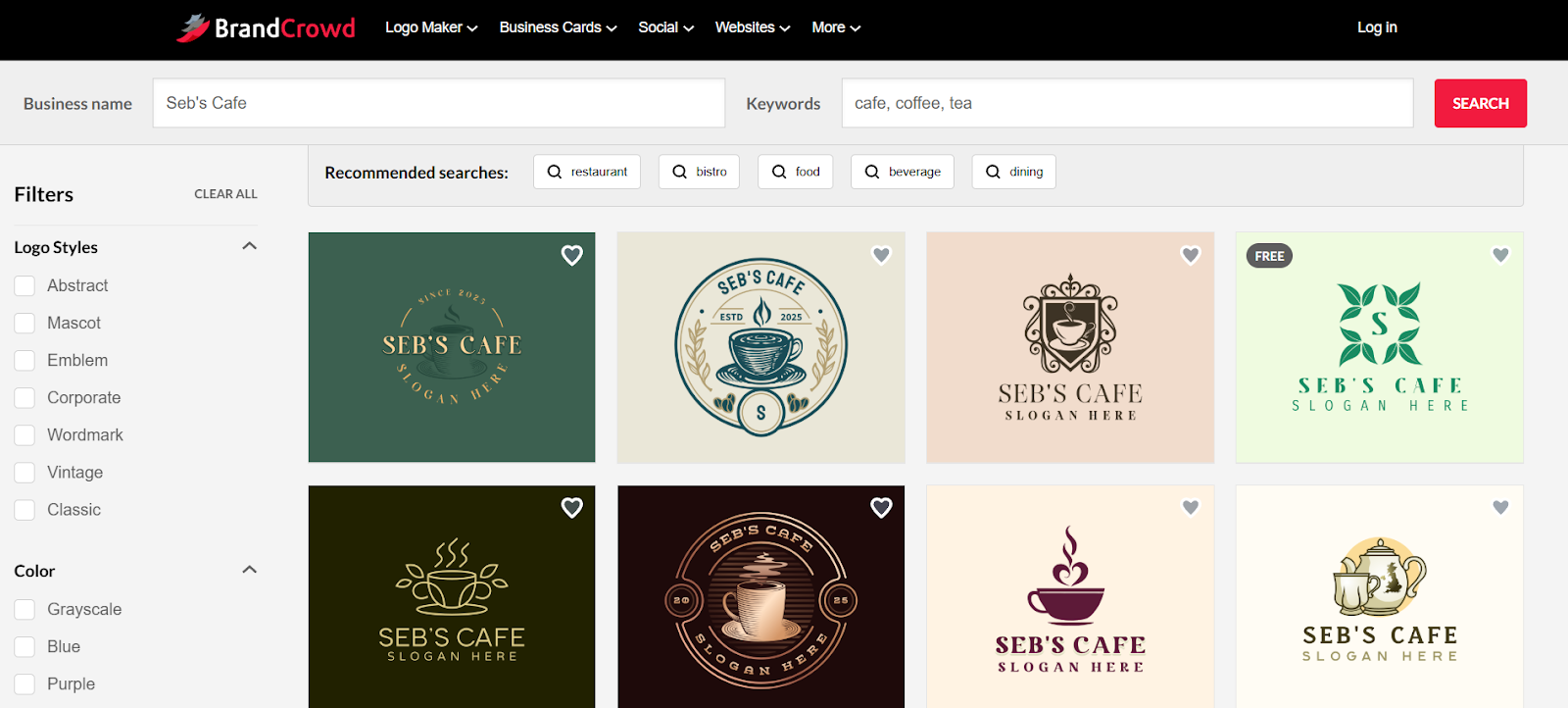Viewport: 1568px width, 708px height.
Task: Click heart on circular teal emblem logo
Action: click(881, 255)
